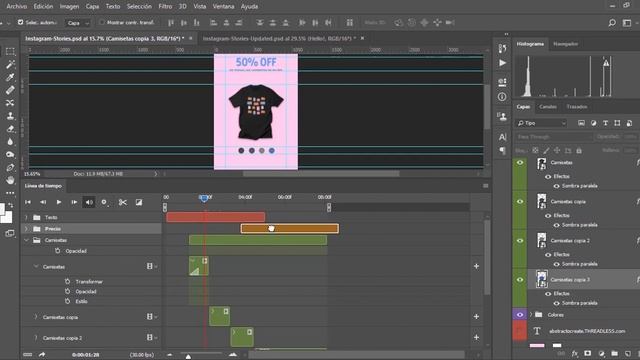Split clip at playhead with scissors

(122, 202)
